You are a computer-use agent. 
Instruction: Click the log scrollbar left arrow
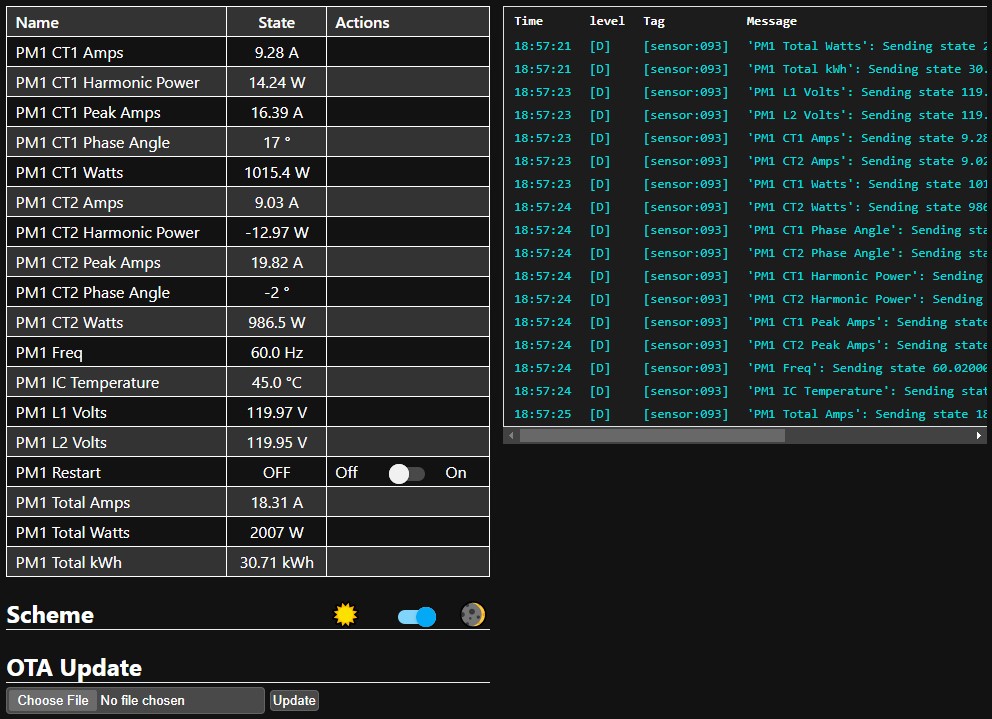(511, 435)
